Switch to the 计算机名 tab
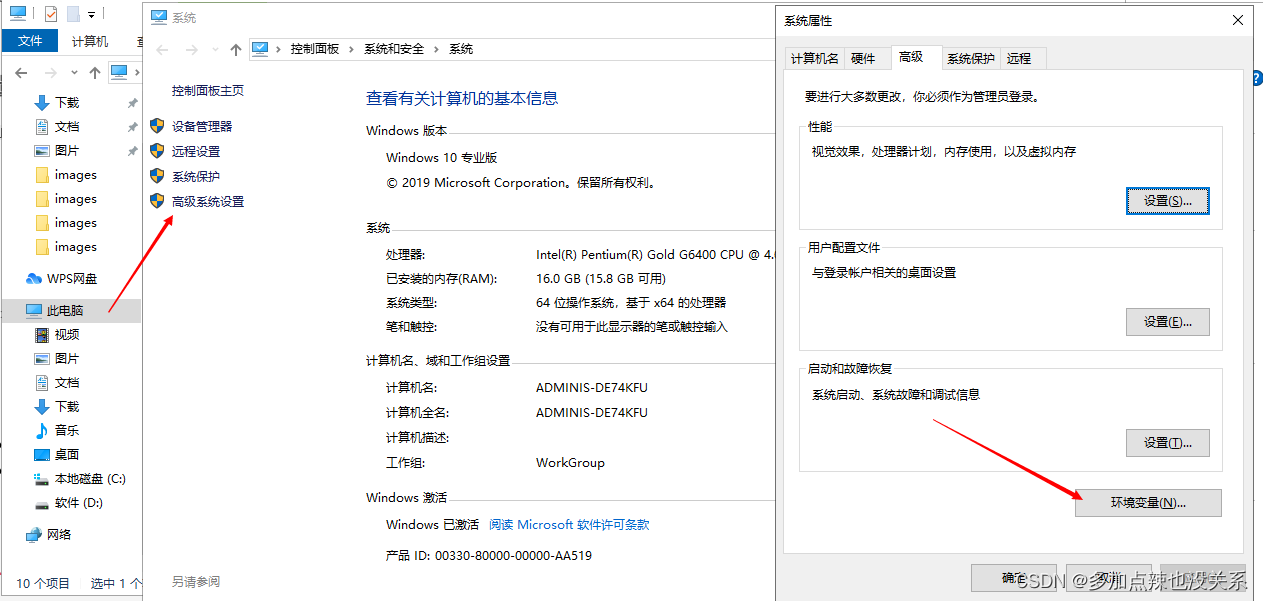This screenshot has width=1263, height=601. 814,59
